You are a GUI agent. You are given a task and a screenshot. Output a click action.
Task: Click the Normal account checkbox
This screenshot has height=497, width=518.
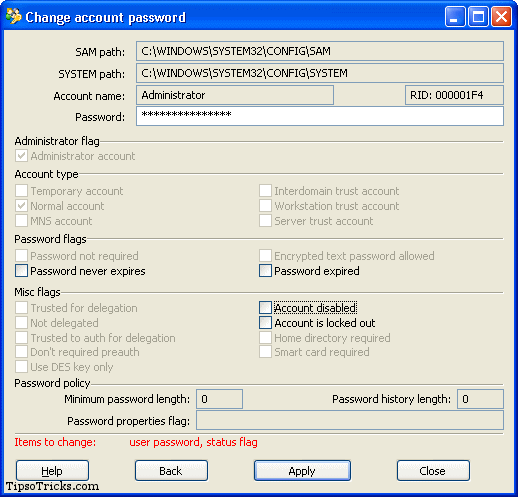click(x=21, y=206)
